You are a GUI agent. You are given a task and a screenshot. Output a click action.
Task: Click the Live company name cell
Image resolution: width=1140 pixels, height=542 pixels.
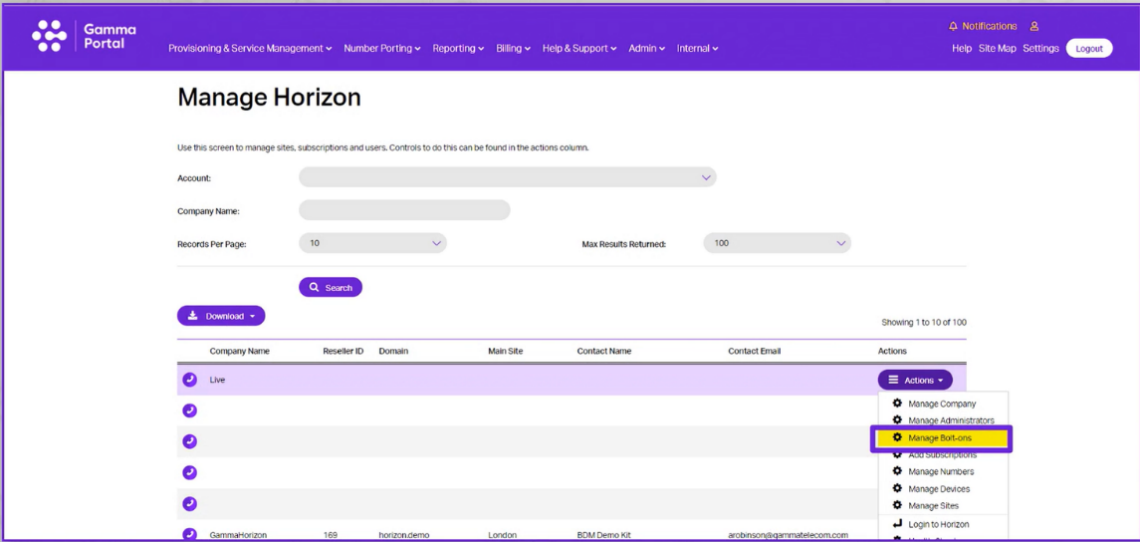(217, 380)
